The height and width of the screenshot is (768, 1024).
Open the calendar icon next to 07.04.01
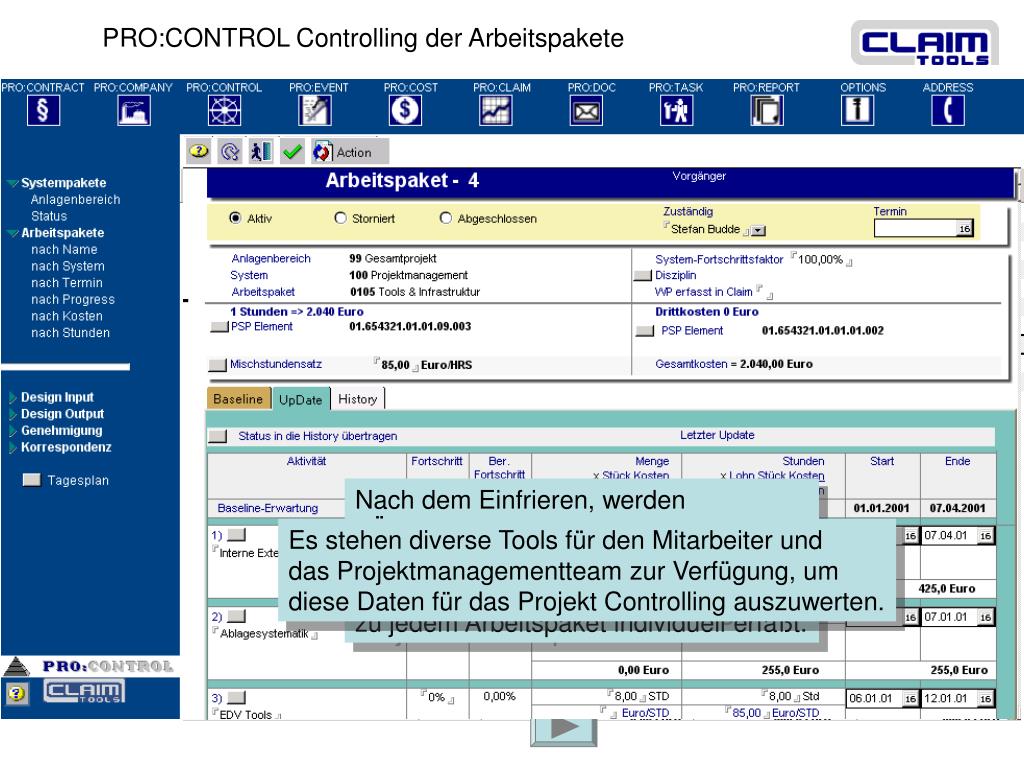985,536
